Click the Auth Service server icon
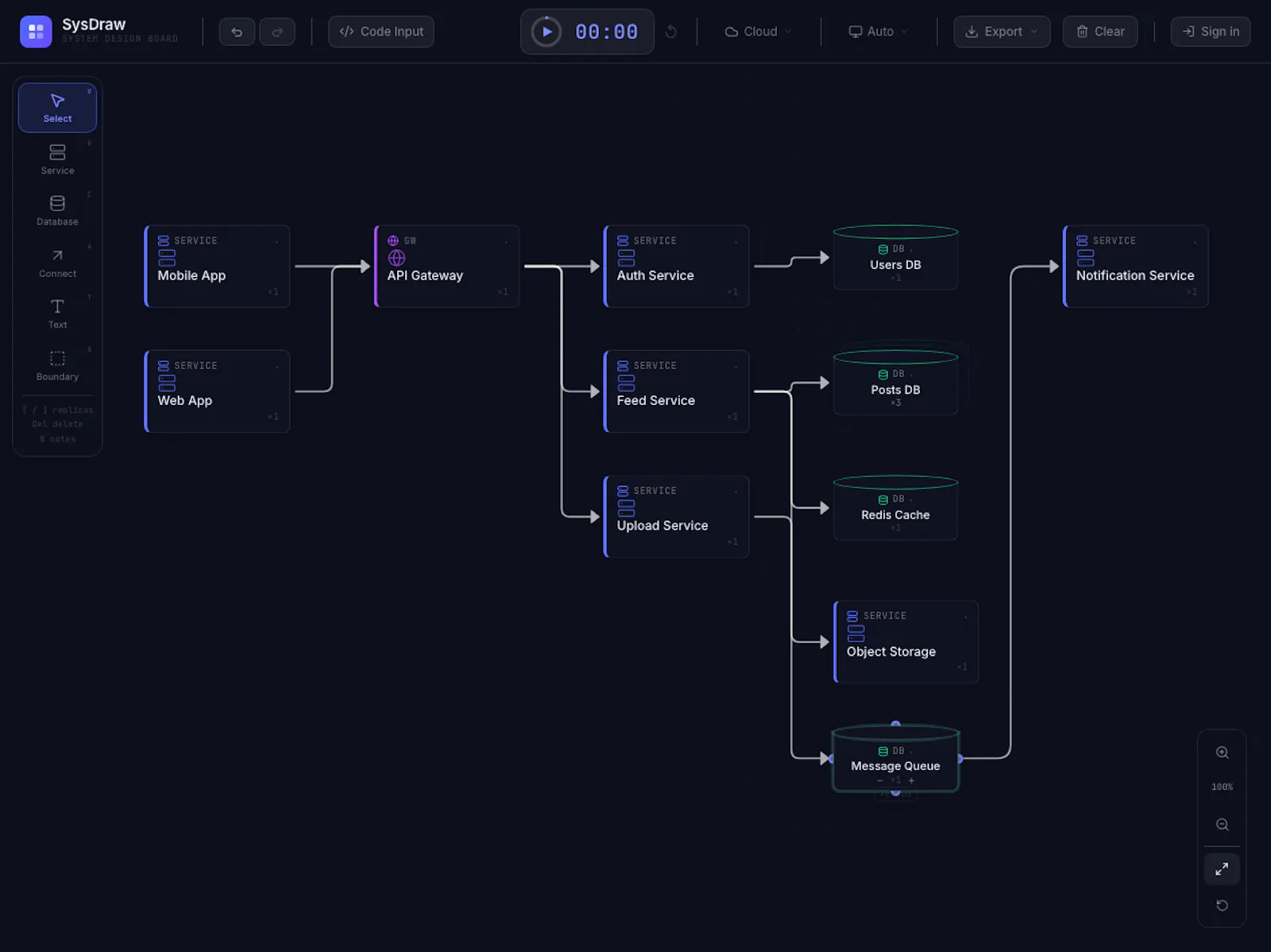1271x952 pixels. click(x=626, y=258)
